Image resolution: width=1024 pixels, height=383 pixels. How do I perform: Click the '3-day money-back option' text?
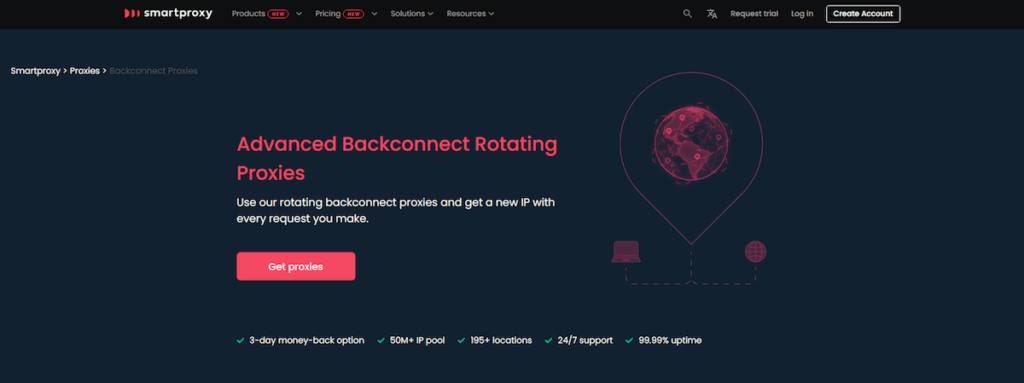pyautogui.click(x=307, y=341)
